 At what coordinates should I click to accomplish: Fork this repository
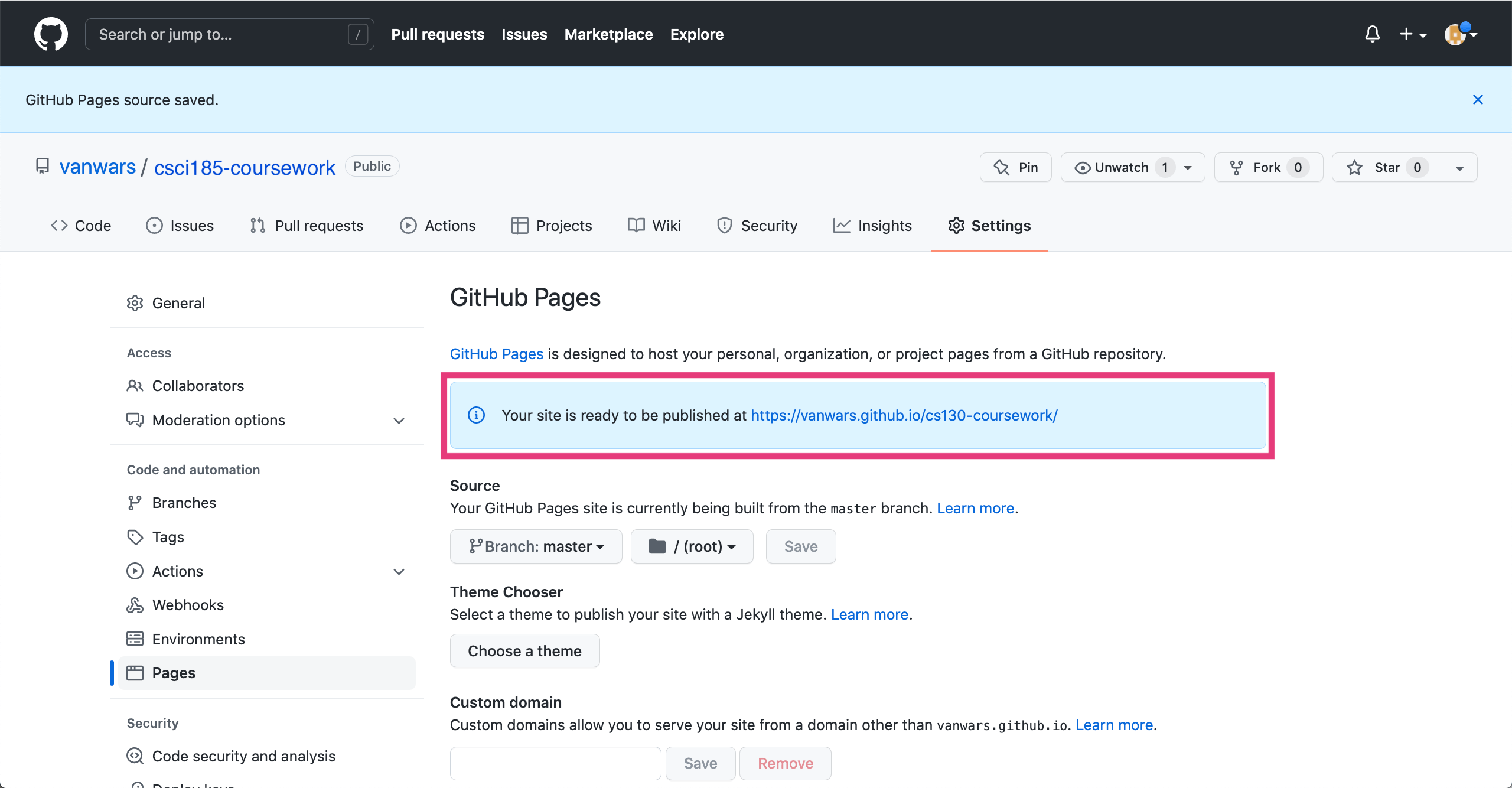1267,167
